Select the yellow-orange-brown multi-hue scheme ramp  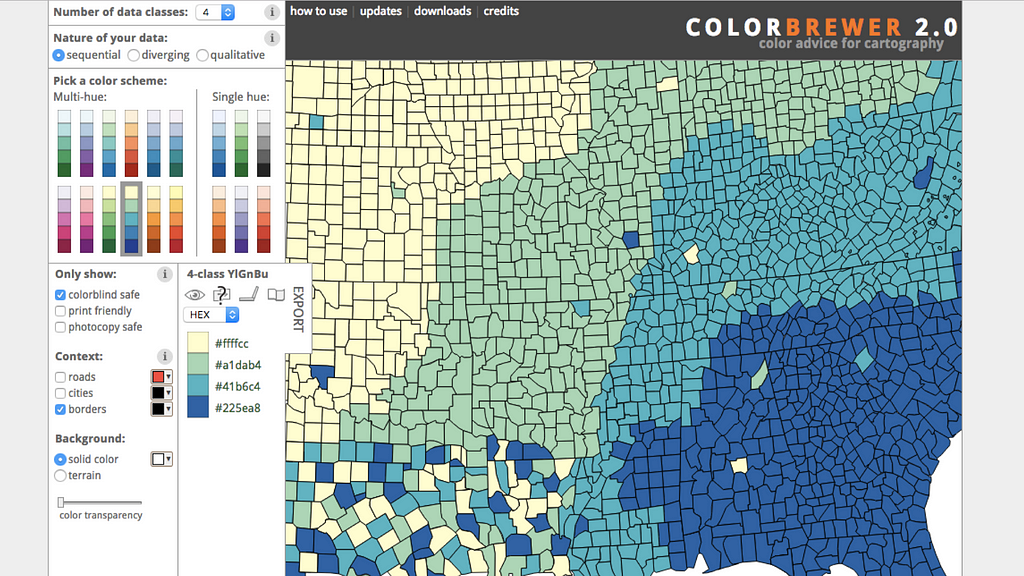pos(153,219)
